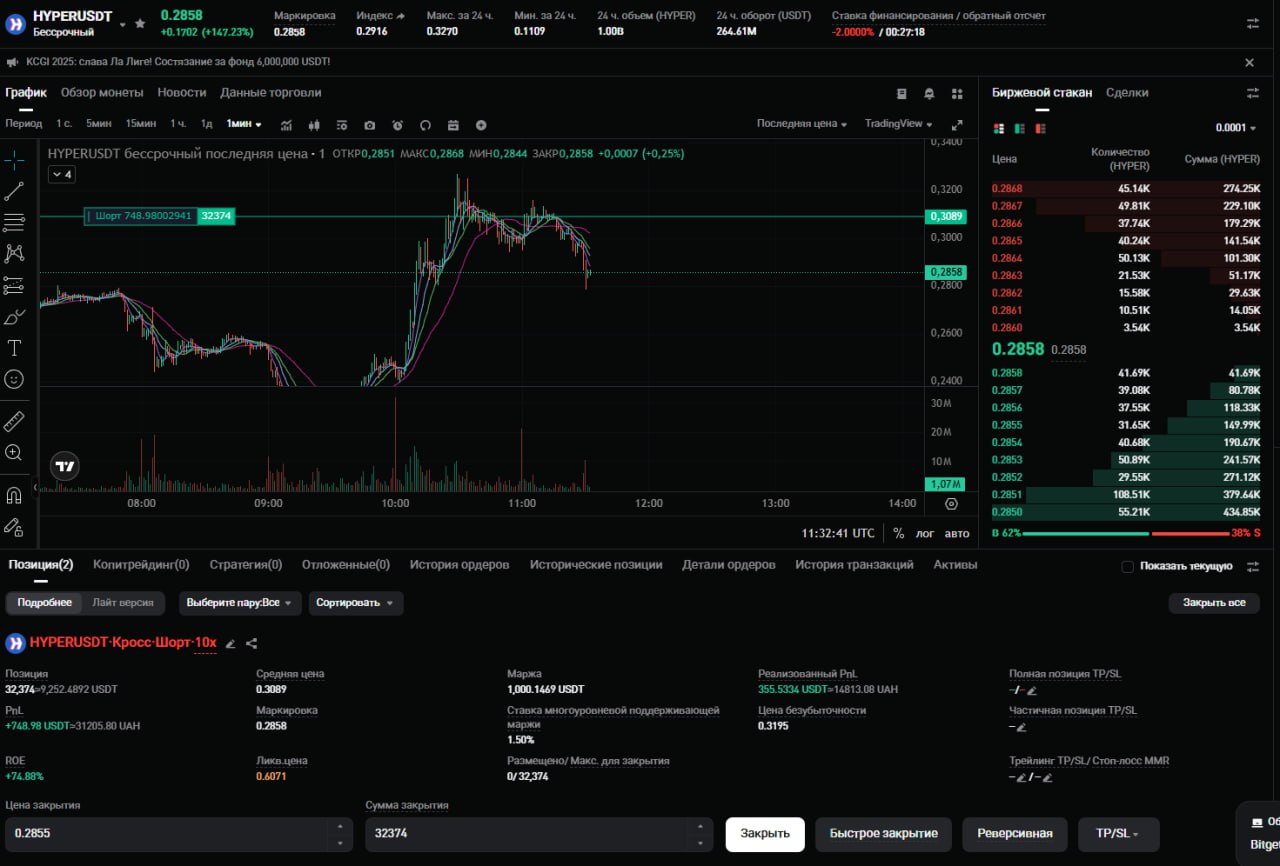Toggle lock all drawing tools

pos(14,526)
